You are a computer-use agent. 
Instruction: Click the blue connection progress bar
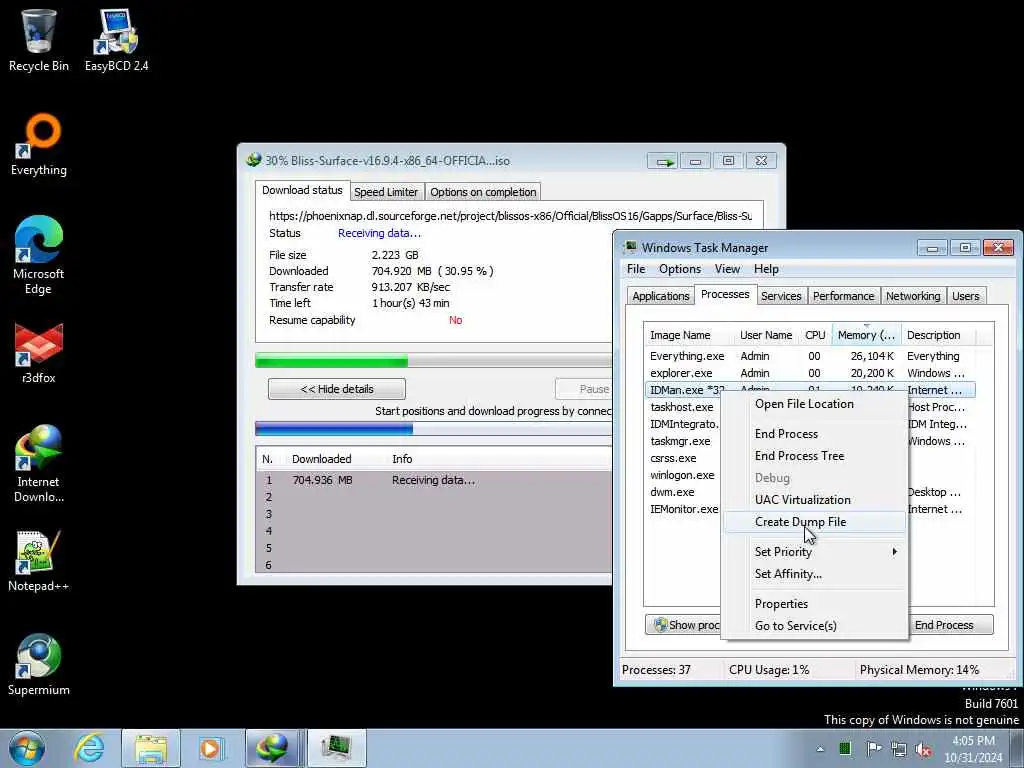[x=434, y=429]
